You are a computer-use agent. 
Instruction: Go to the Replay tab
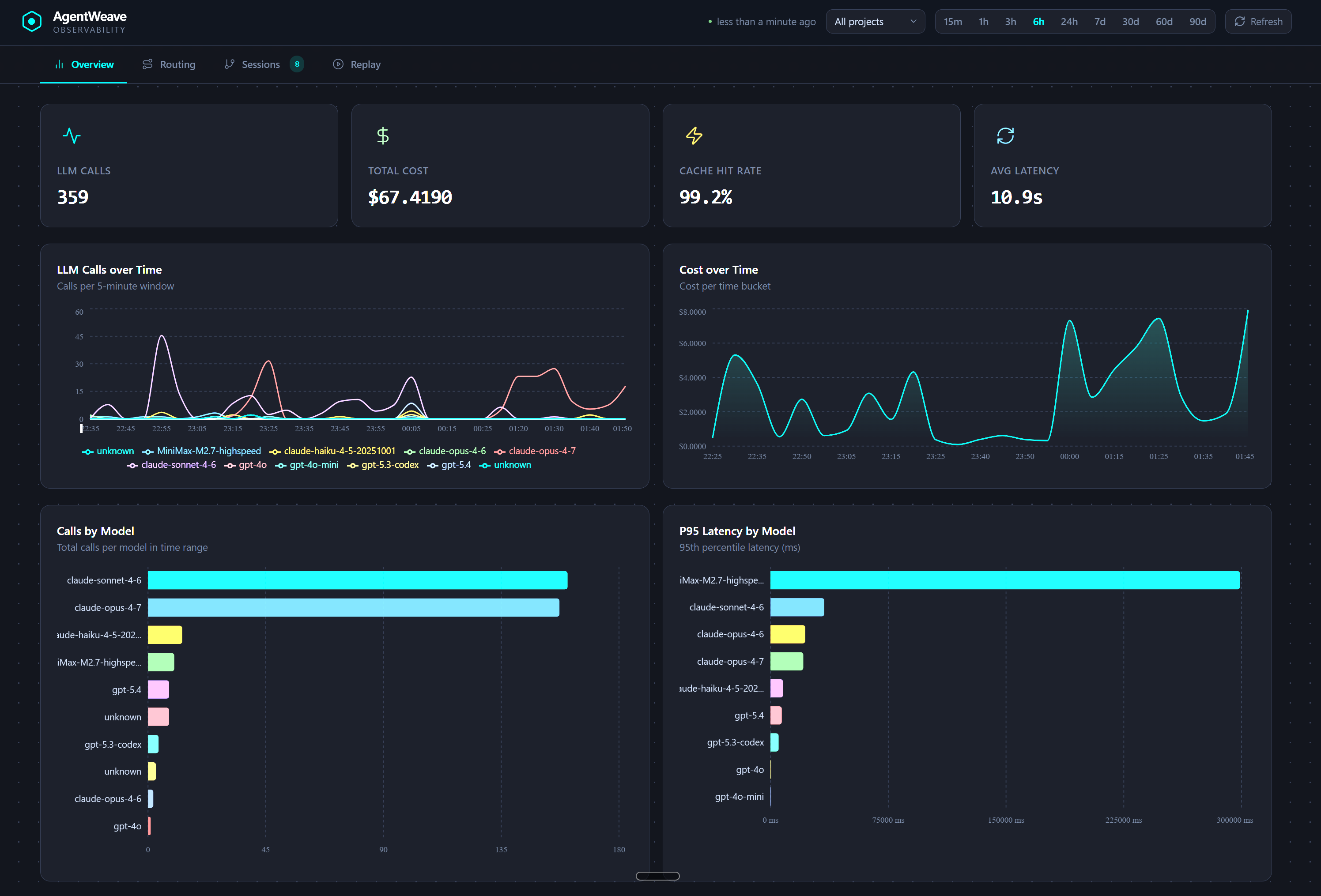(357, 64)
